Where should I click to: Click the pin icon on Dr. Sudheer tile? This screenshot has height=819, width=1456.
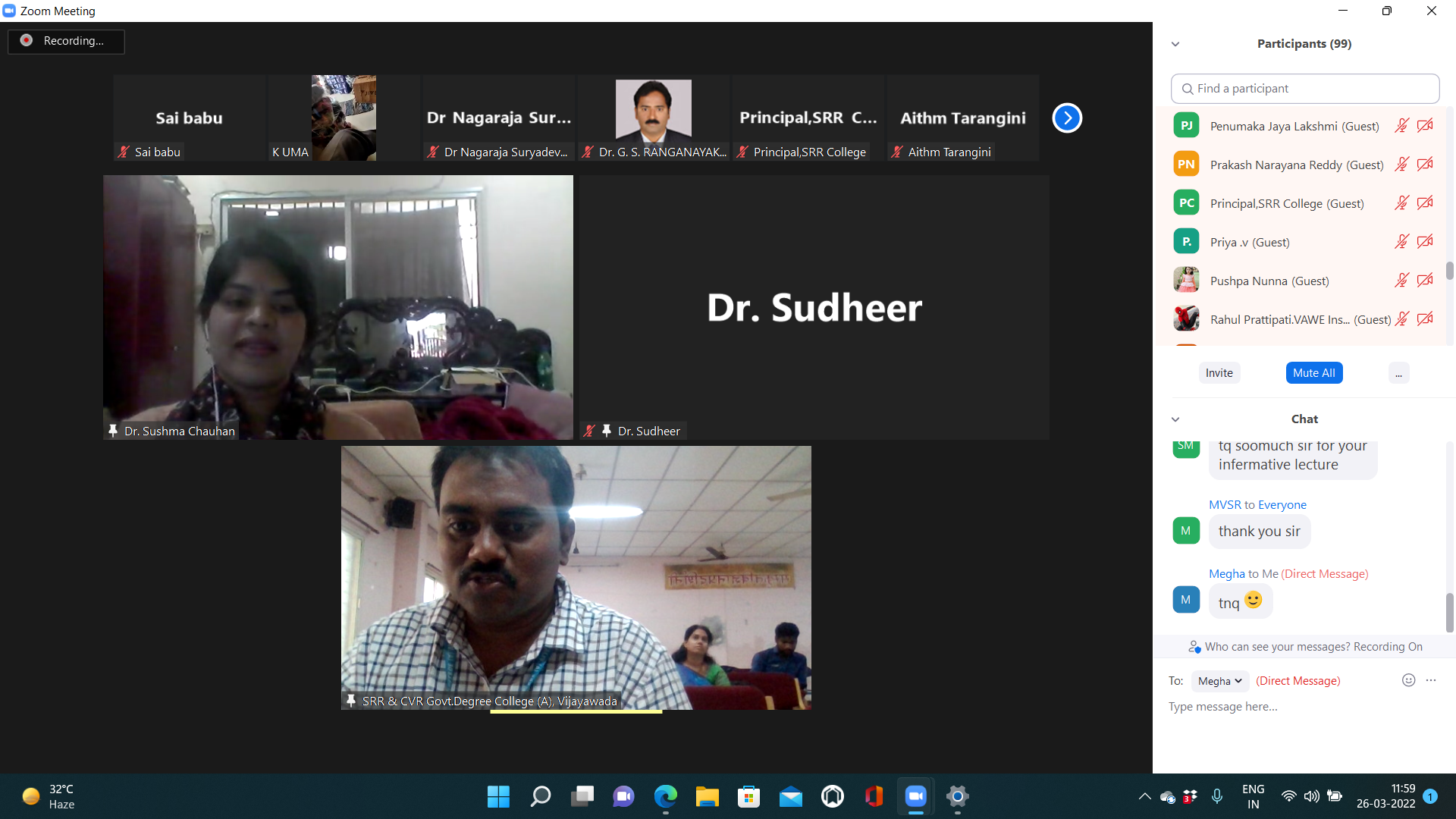pyautogui.click(x=607, y=431)
